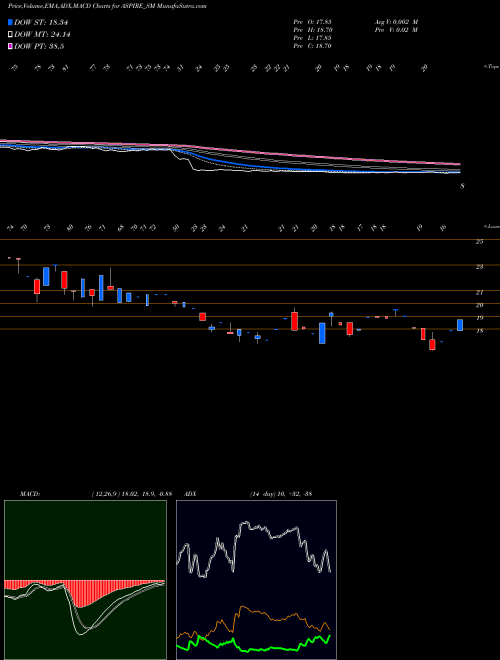
Task: Click the 'Pre H: 18.70' value
Action: click(x=312, y=30)
